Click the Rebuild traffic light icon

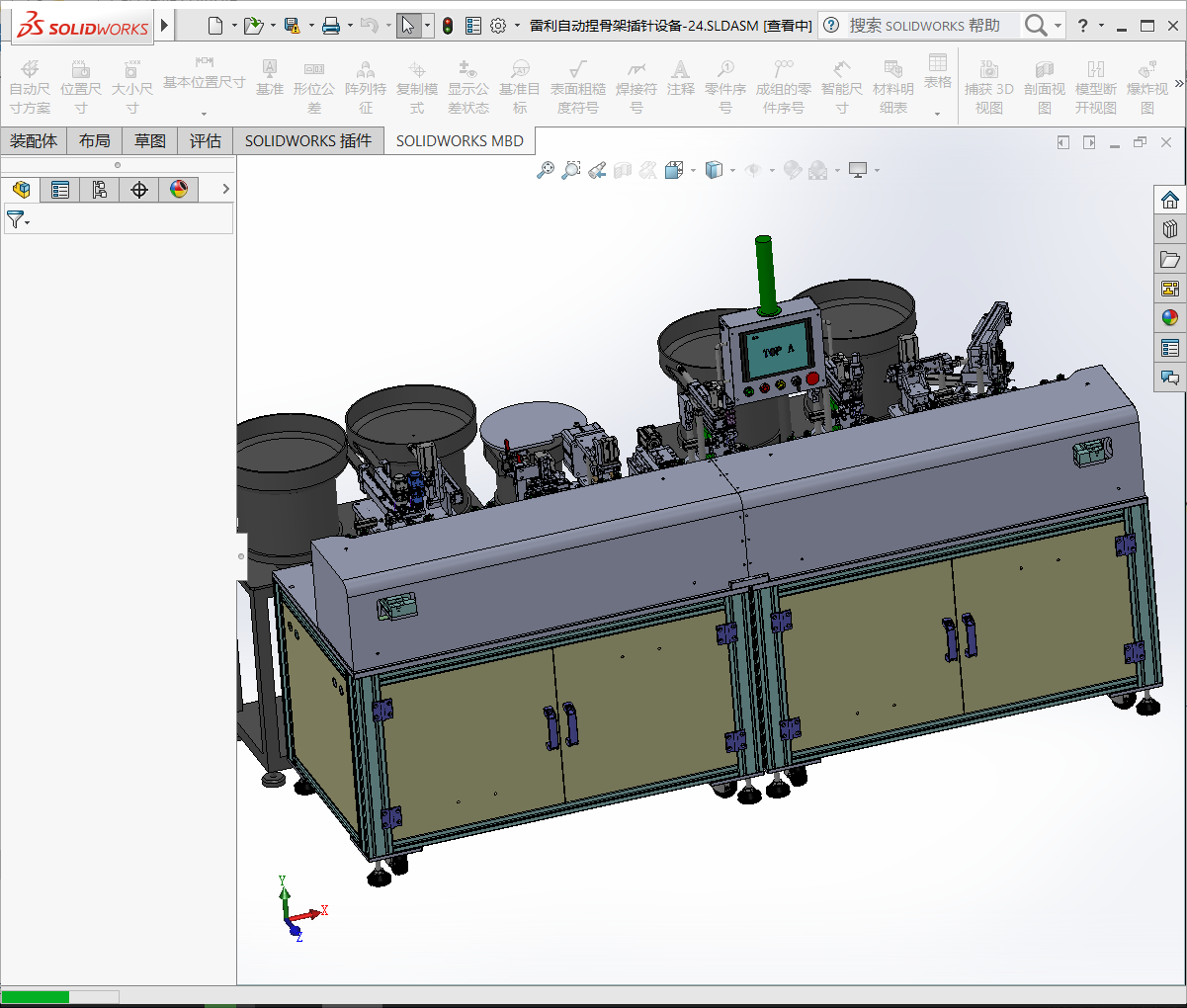(448, 26)
